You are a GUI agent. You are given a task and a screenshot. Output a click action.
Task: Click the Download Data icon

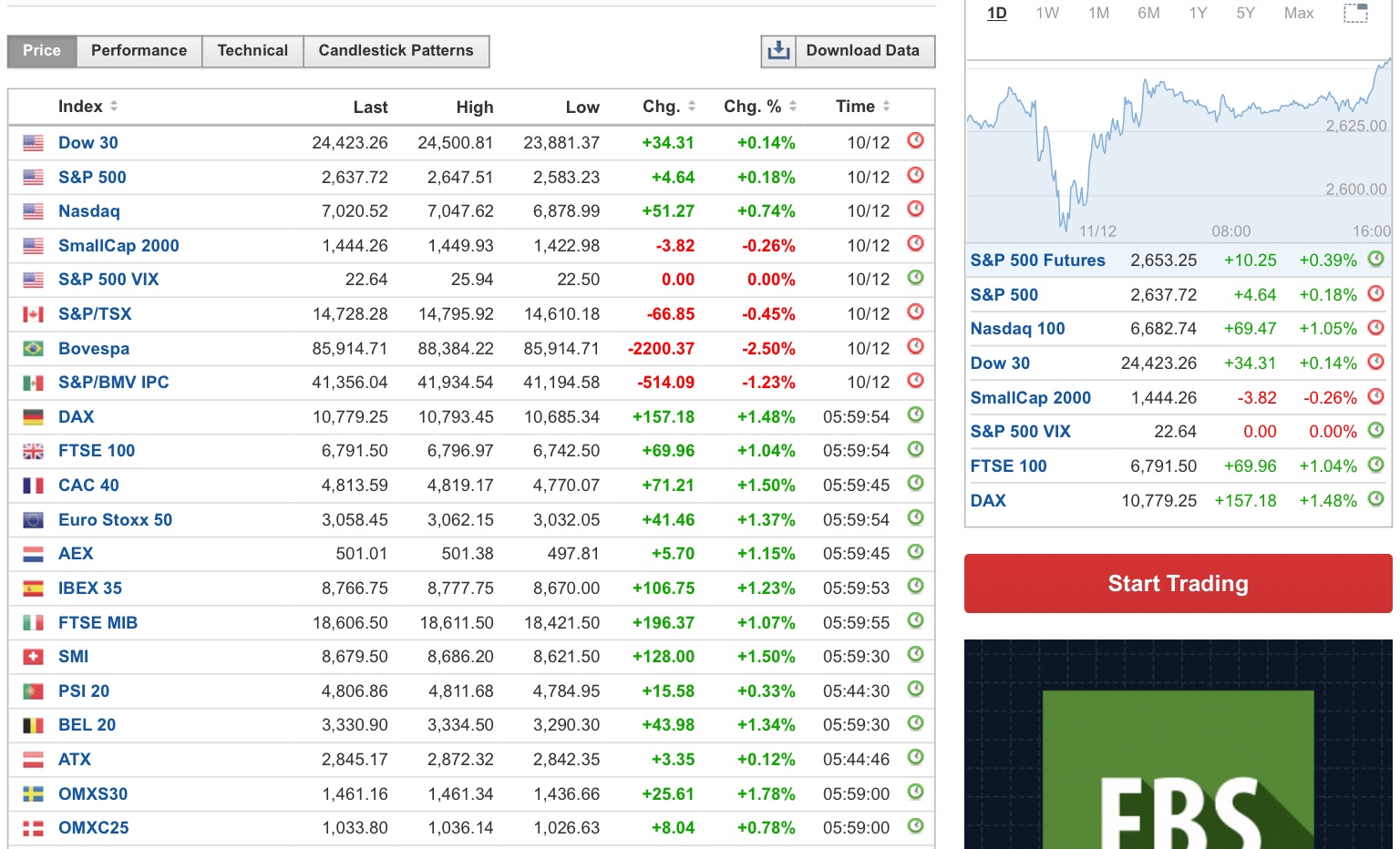778,51
